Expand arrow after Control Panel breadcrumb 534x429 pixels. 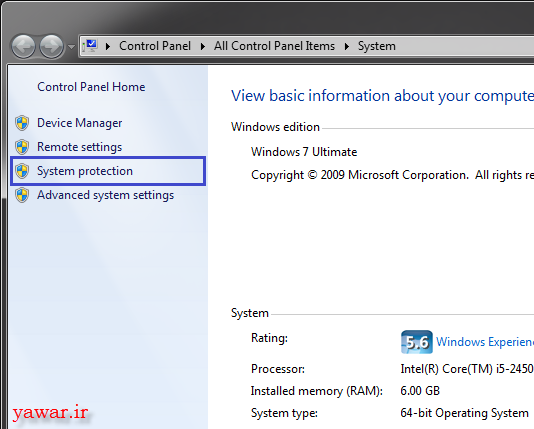tap(203, 46)
